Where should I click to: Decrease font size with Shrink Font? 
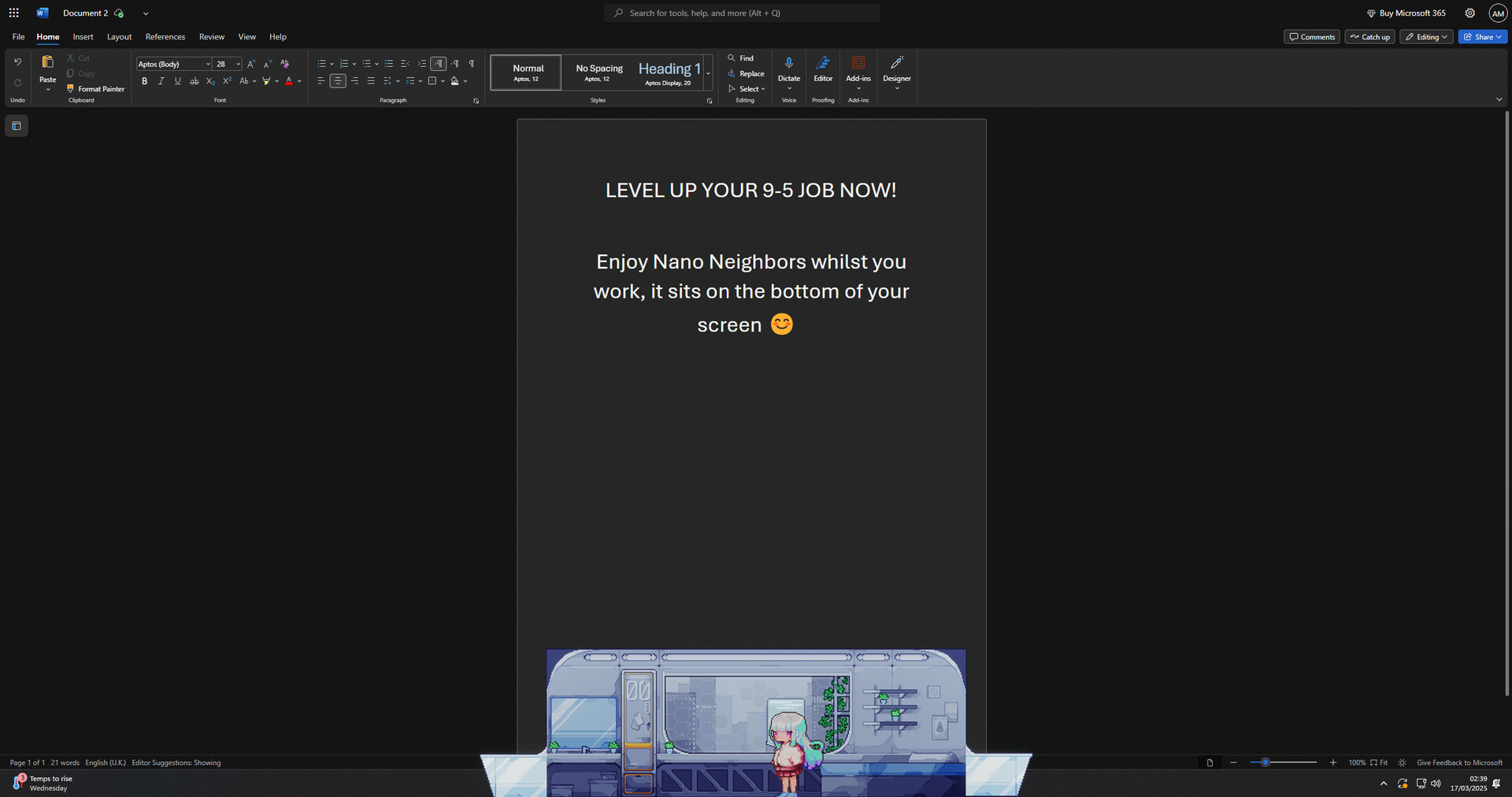(268, 64)
